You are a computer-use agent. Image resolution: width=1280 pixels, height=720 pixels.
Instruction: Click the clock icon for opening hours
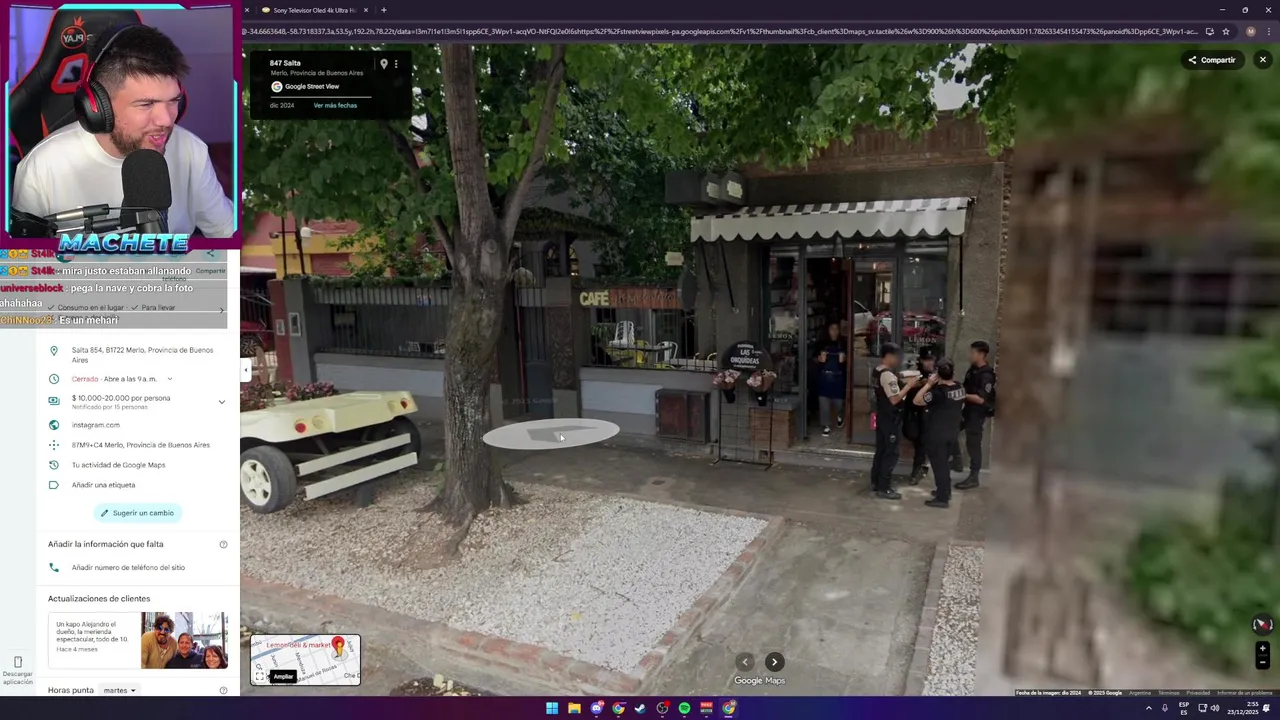tap(54, 379)
